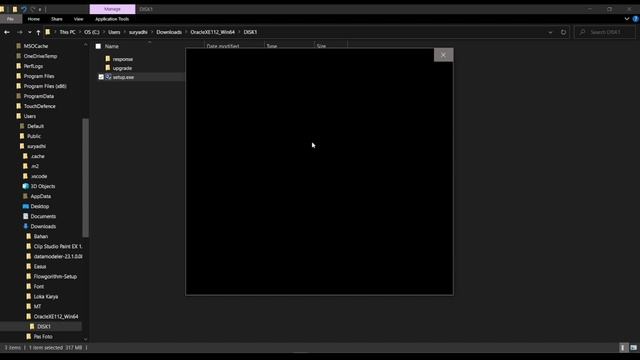This screenshot has height=360, width=640.
Task: Open the Customize Quick Access Toolbar dropdown
Action: pyautogui.click(x=40, y=9)
